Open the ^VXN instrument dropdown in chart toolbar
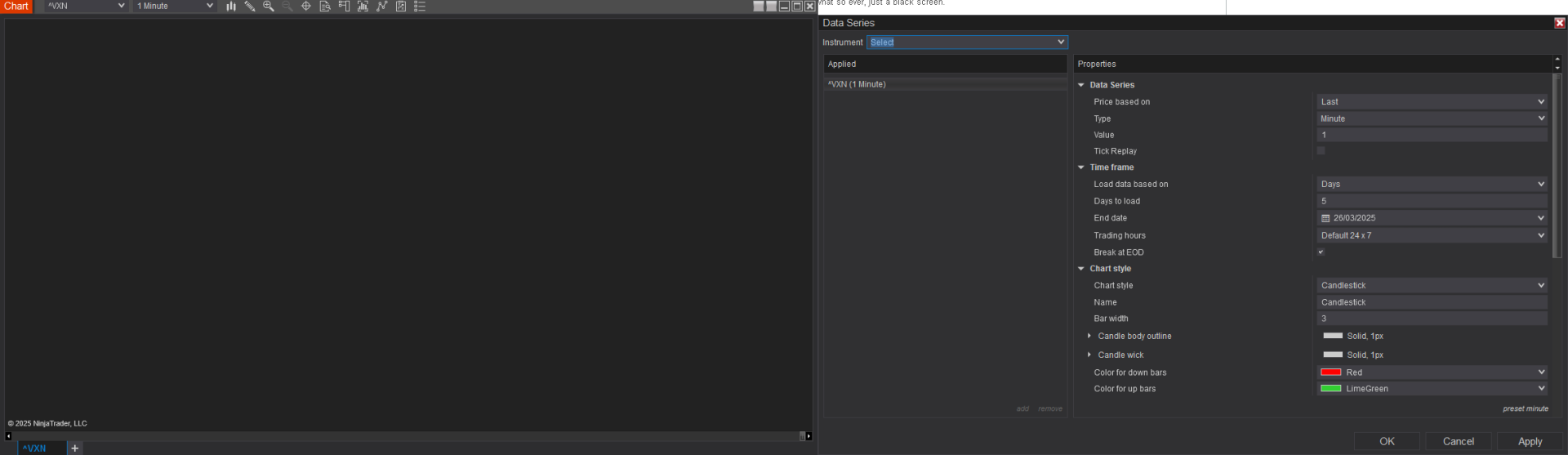This screenshot has height=455, width=1568. click(86, 6)
